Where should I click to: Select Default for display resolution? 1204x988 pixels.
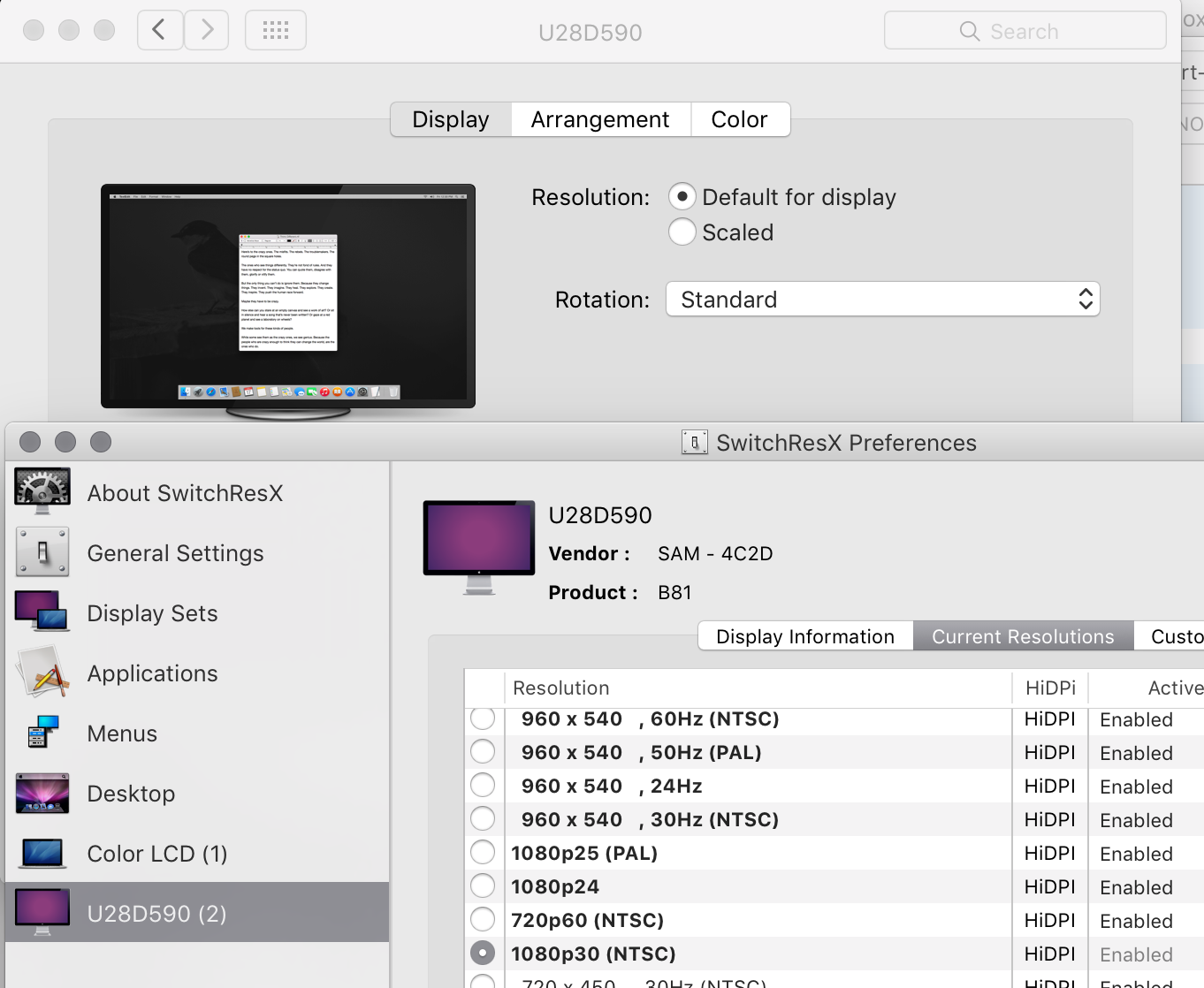tap(682, 196)
